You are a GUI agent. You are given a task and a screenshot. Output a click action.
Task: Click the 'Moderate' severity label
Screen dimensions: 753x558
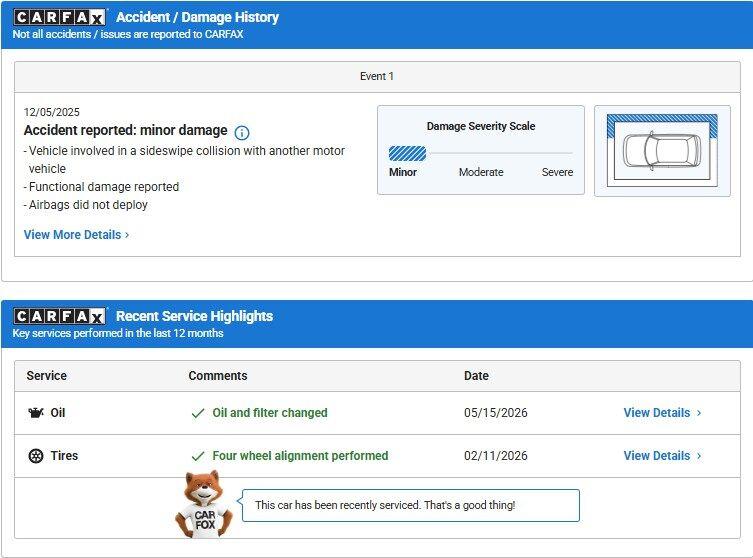point(481,172)
